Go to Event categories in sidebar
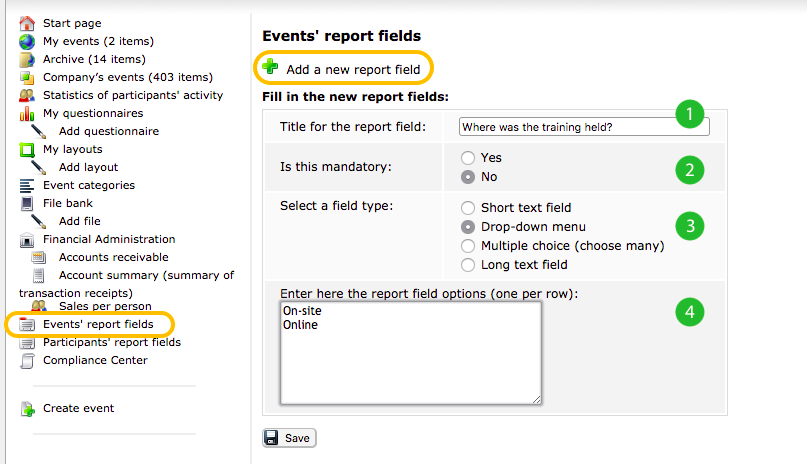807x464 pixels. pos(89,185)
